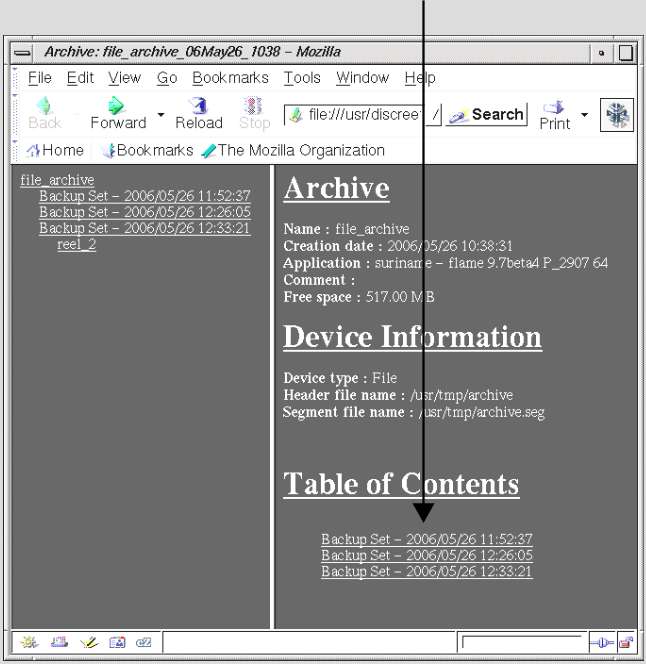
Task: Toggle online/offline connection icon
Action: tap(601, 642)
